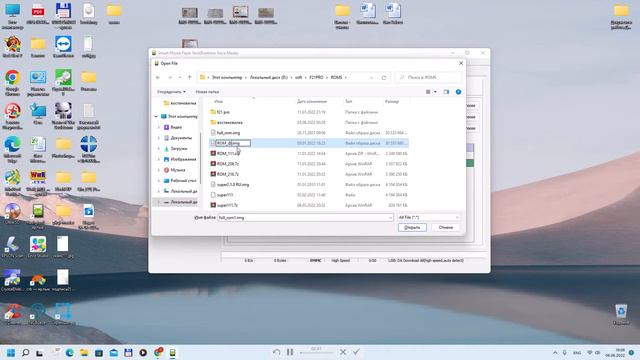The height and width of the screenshot is (360, 640).
Task: Sort files by Тип column
Action: pos(349,101)
